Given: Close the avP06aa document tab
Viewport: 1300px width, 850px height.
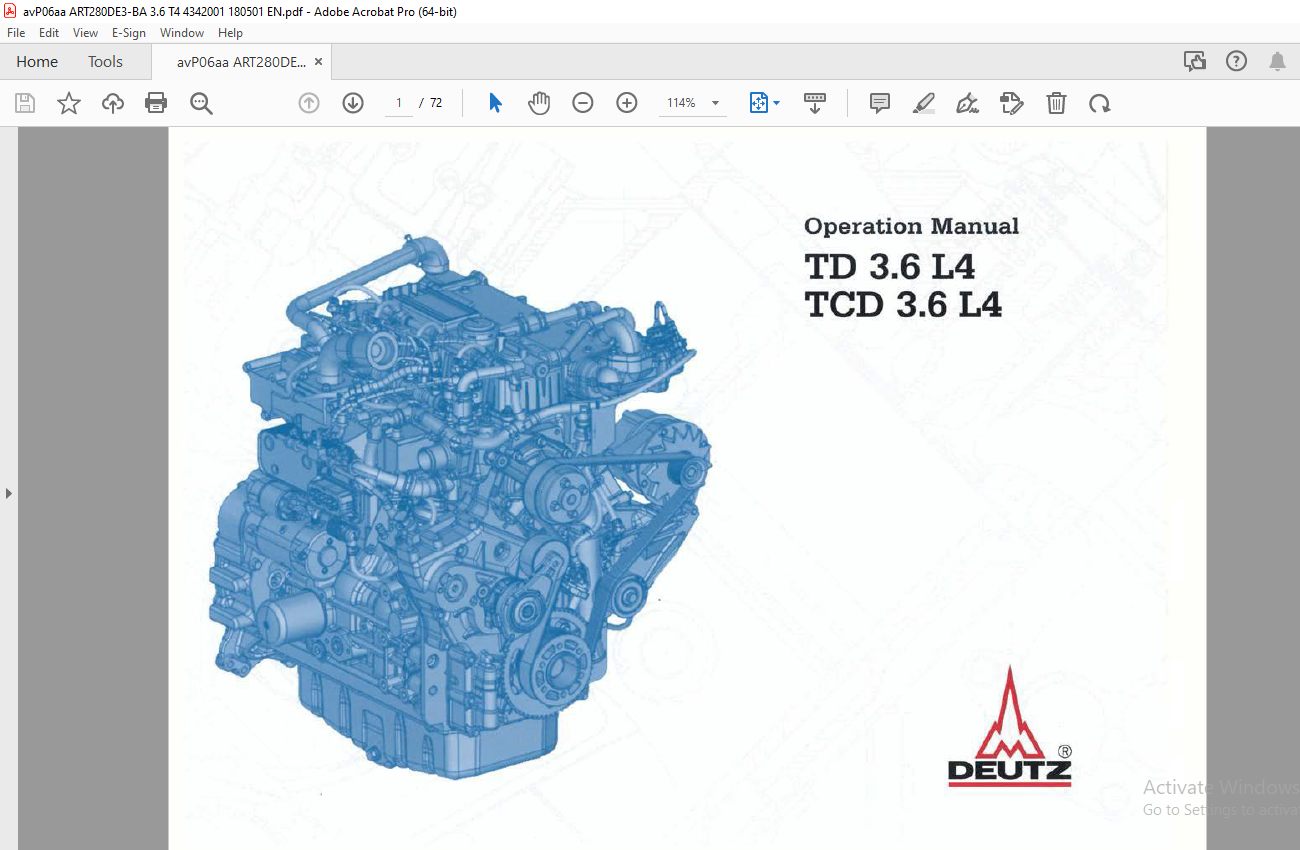Looking at the screenshot, I should [318, 61].
